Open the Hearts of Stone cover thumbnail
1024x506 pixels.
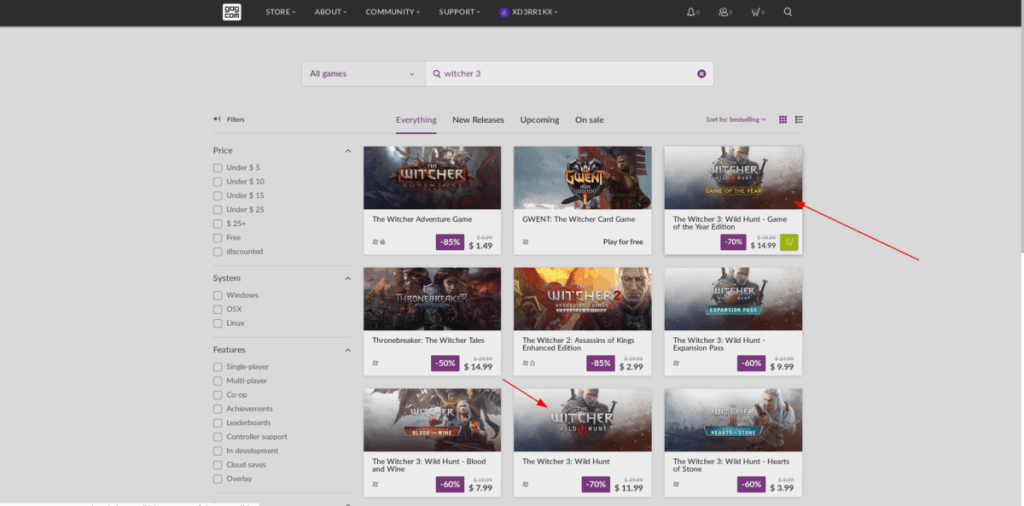733,420
